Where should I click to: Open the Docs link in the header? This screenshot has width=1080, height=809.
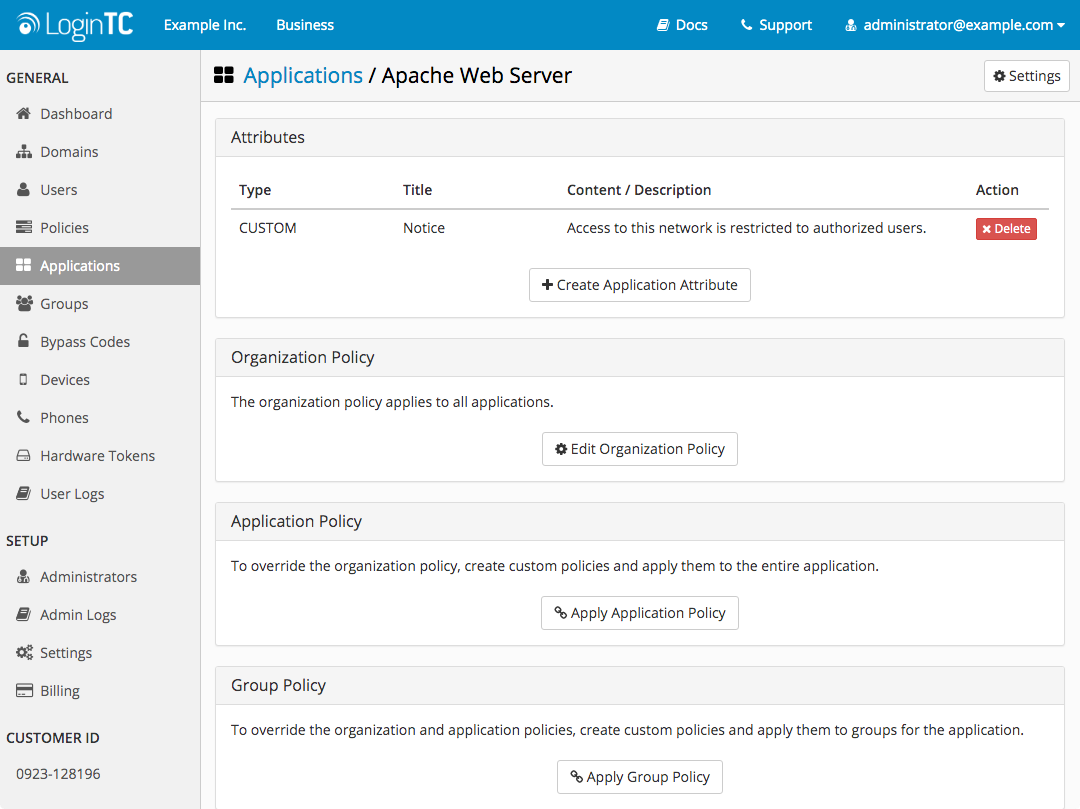pyautogui.click(x=682, y=25)
